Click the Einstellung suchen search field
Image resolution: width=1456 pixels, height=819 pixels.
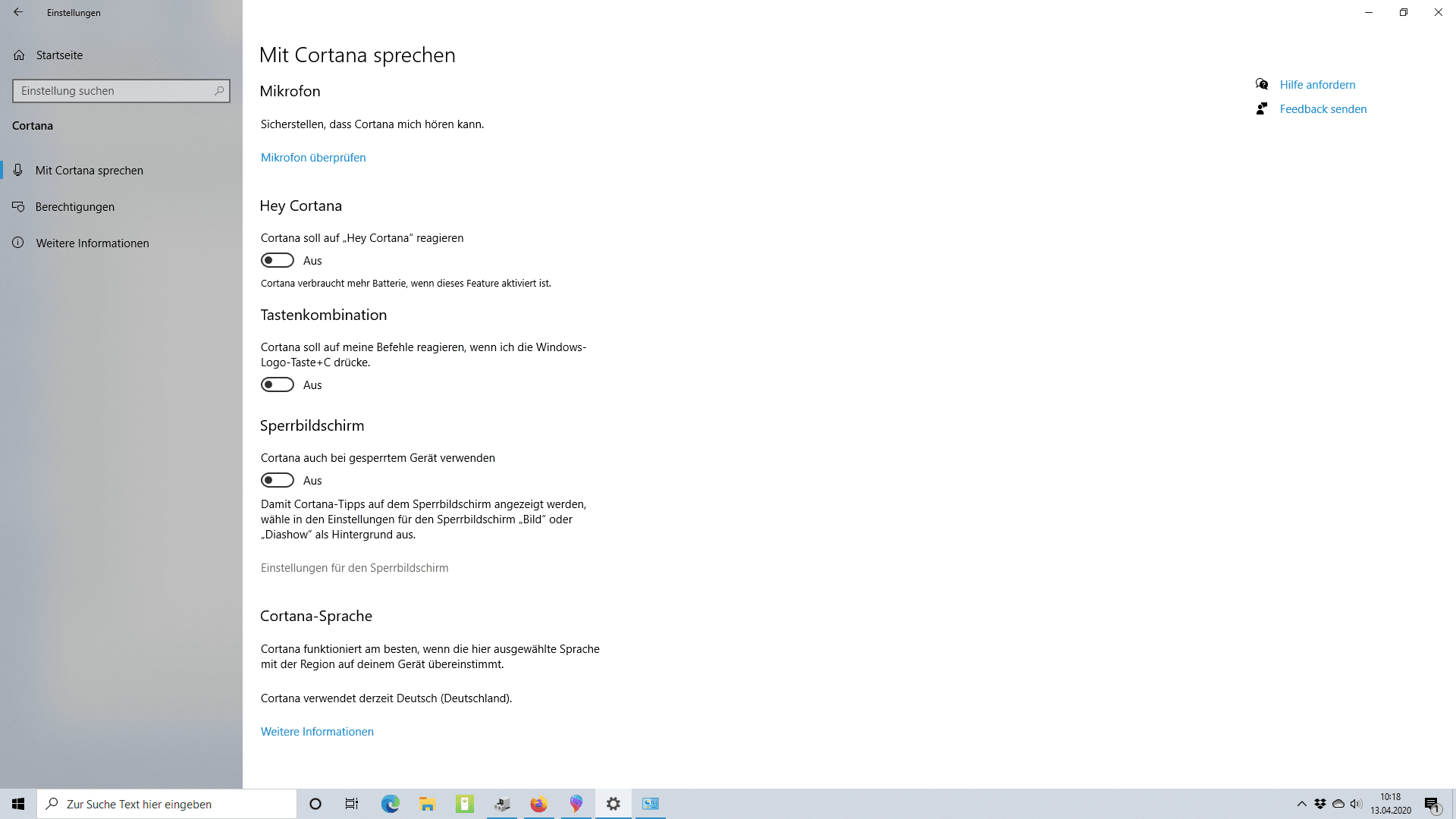point(121,91)
